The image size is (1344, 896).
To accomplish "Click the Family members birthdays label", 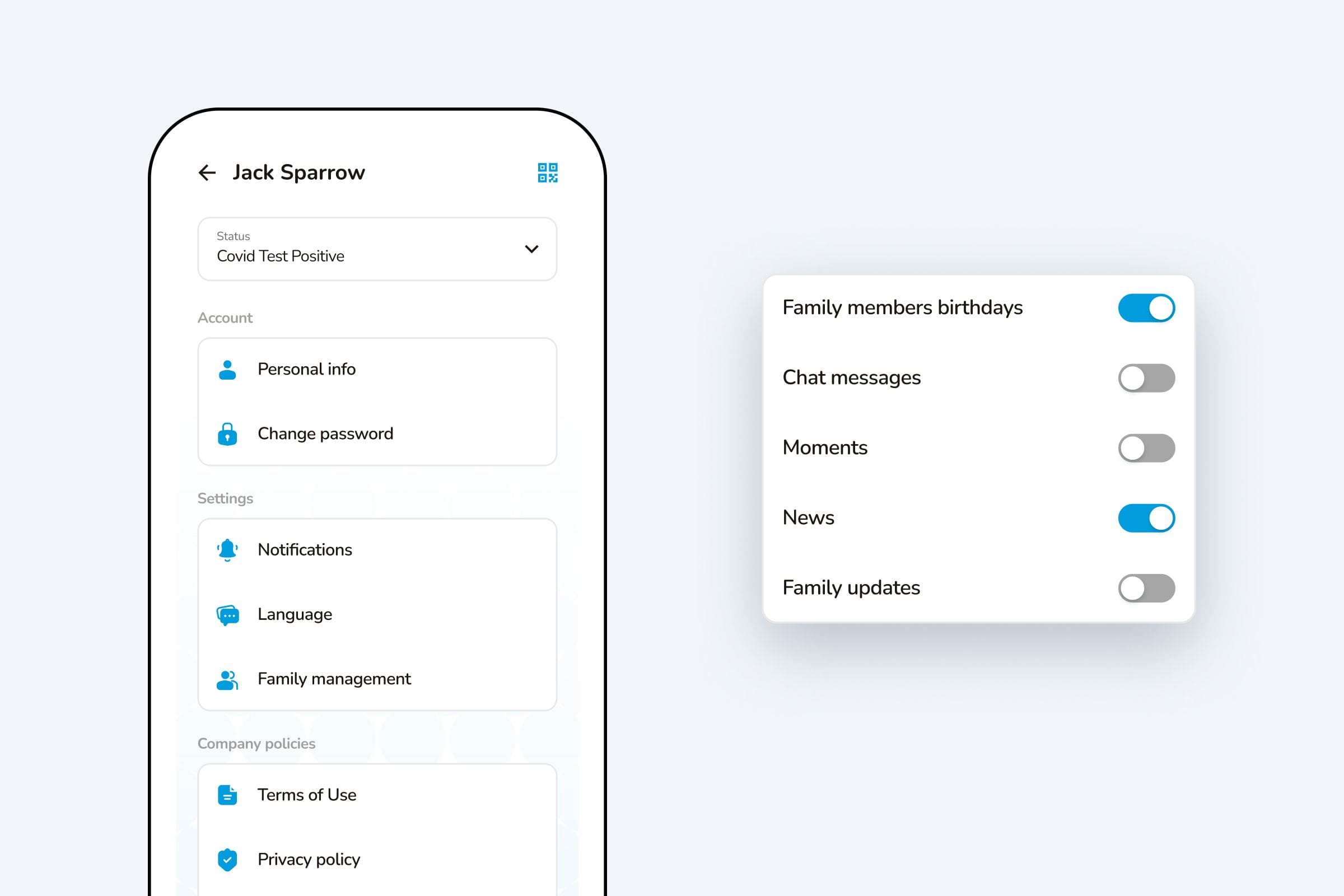I will point(902,308).
